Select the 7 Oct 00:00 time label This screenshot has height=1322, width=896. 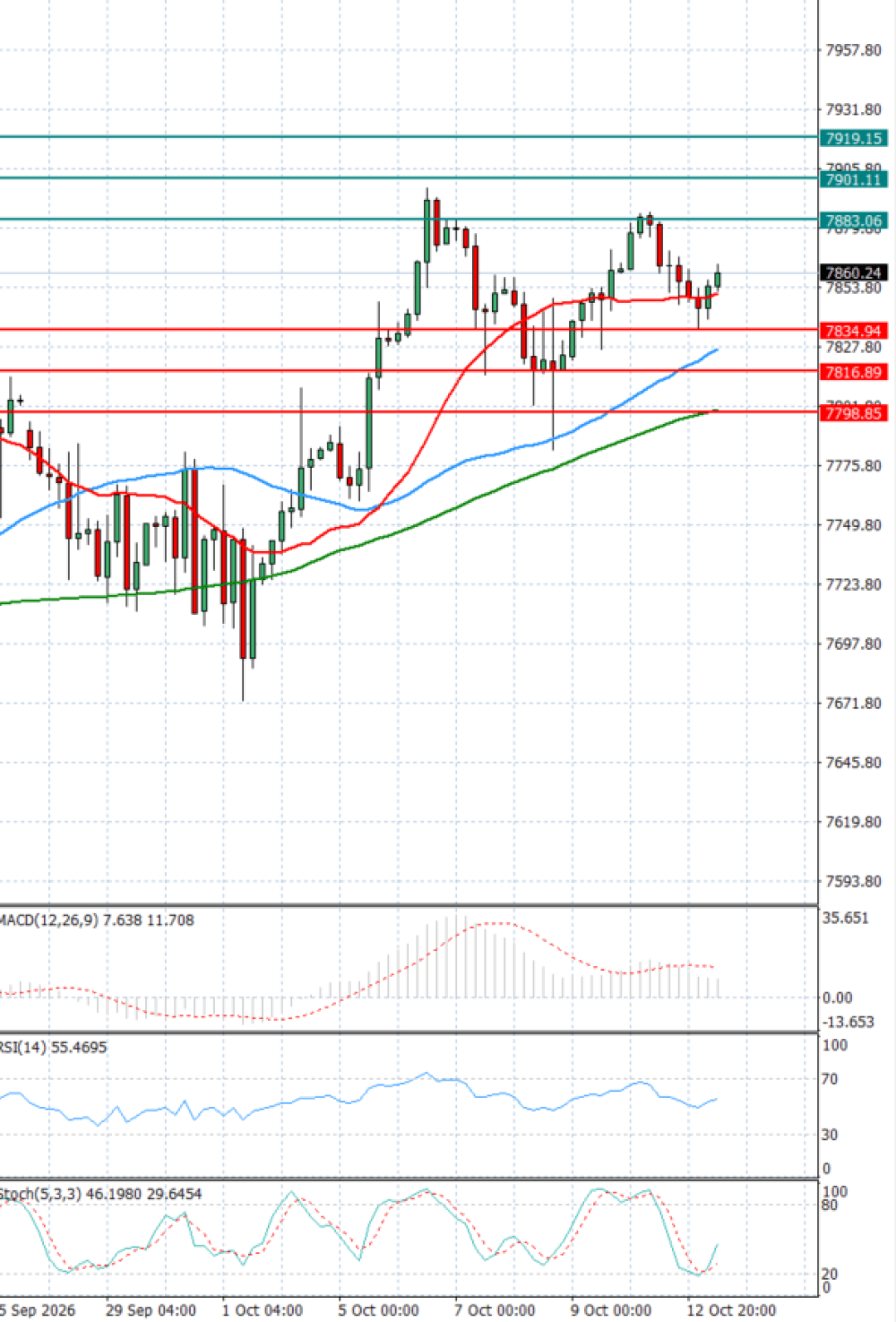(495, 1310)
